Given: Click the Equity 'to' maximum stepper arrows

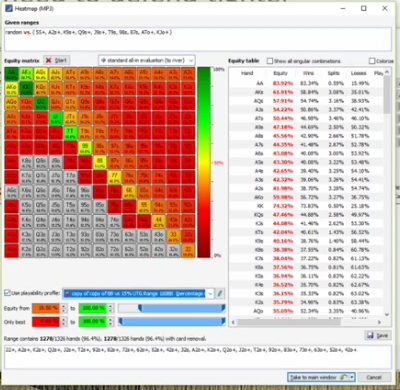Looking at the screenshot, I should [111, 308].
